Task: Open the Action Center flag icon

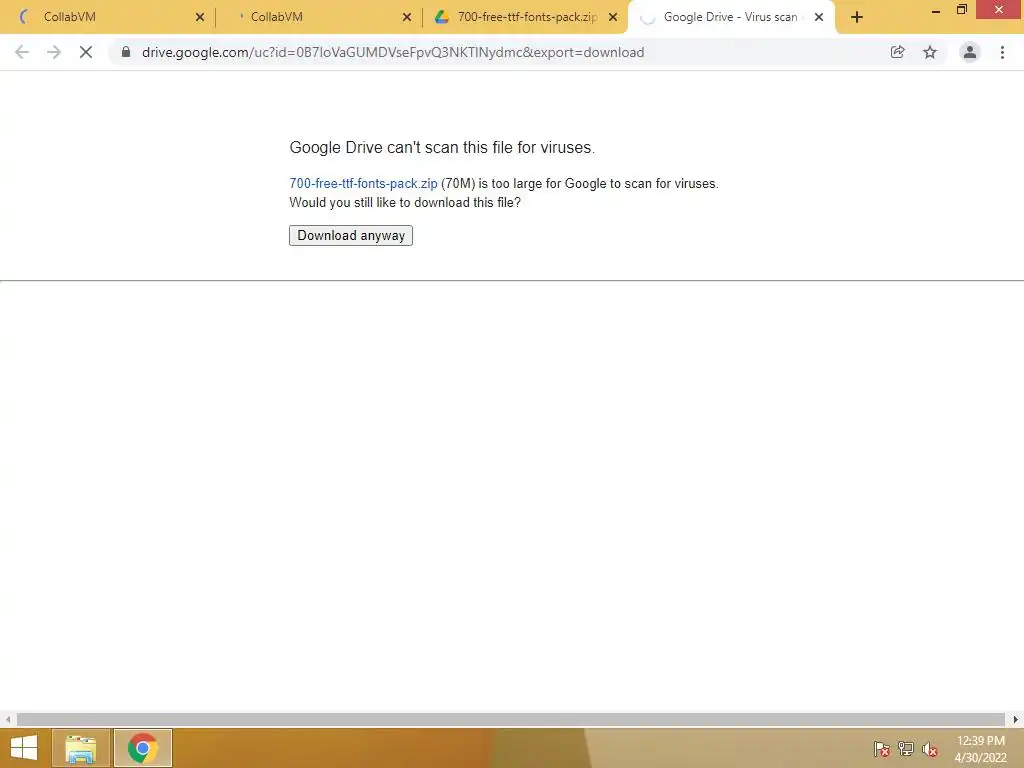Action: pos(881,749)
